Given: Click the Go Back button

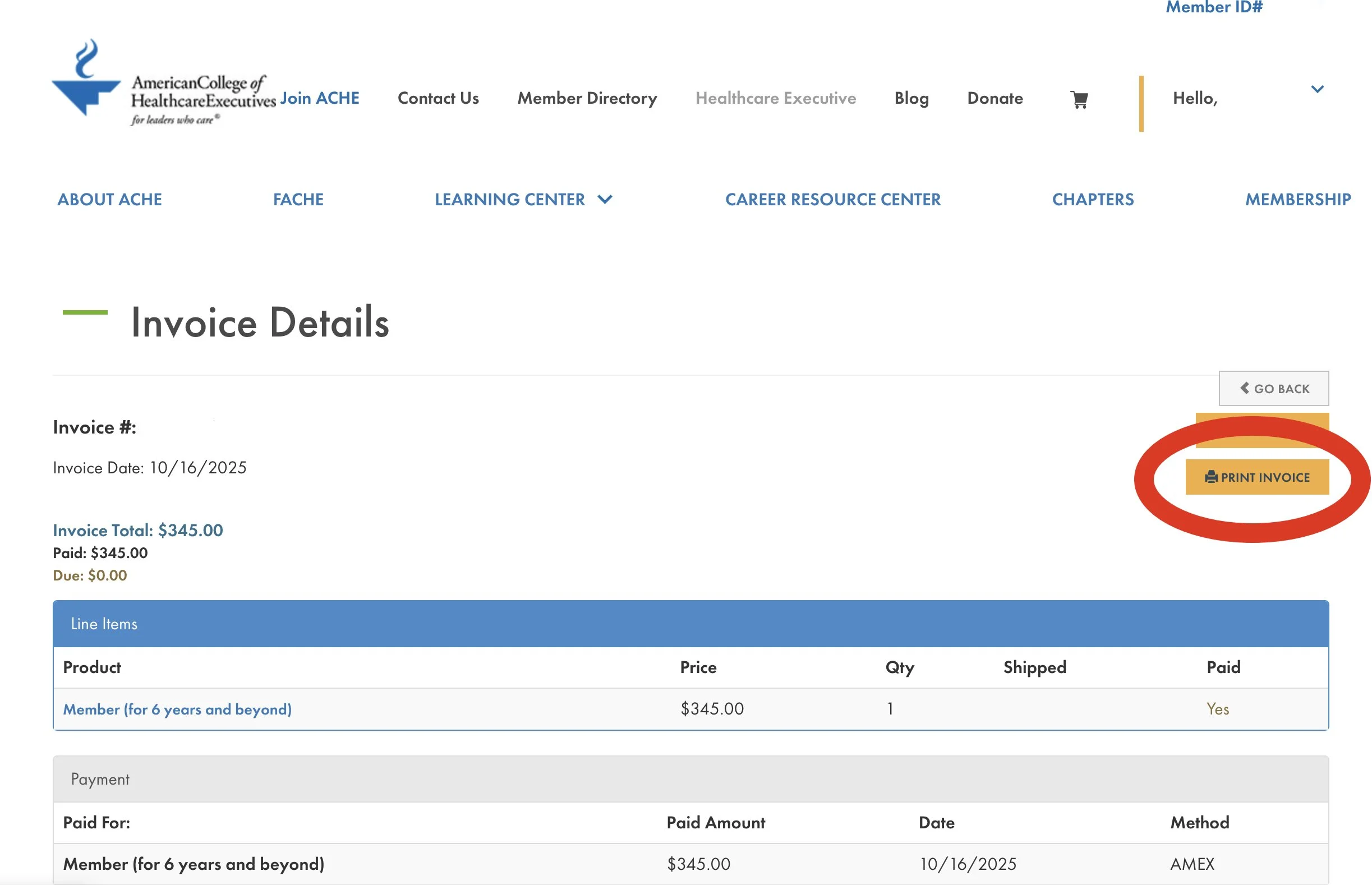Looking at the screenshot, I should coord(1273,389).
